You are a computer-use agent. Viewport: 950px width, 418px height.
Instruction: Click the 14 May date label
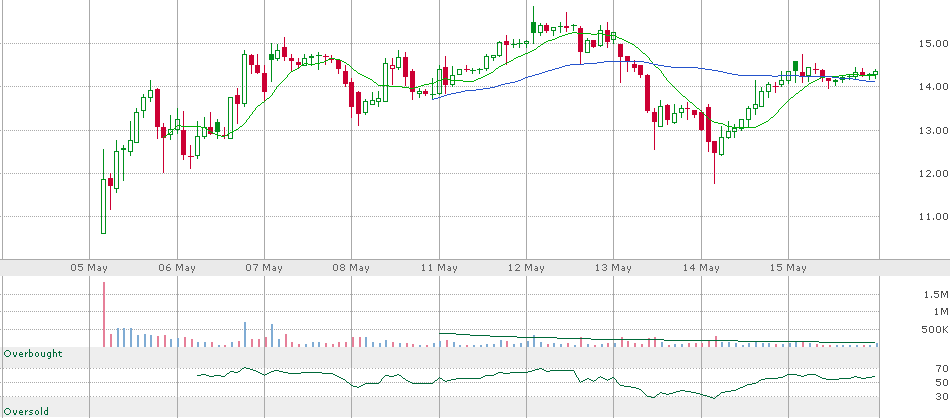pyautogui.click(x=701, y=268)
